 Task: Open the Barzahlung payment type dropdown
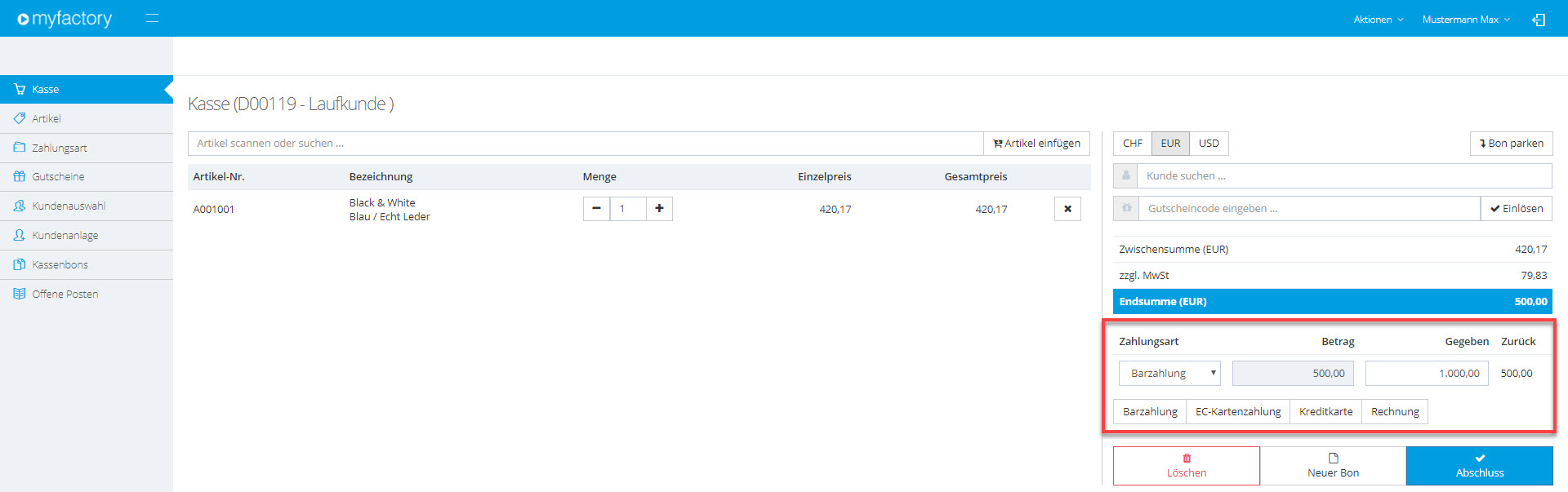pos(1169,374)
